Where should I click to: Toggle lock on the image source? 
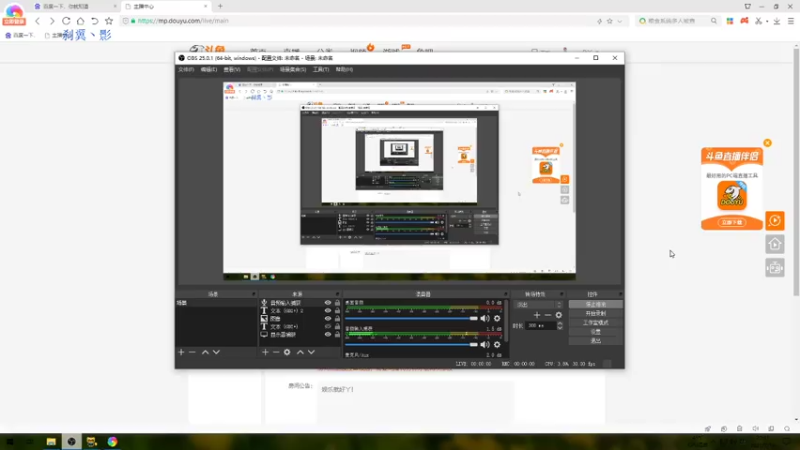coord(337,318)
